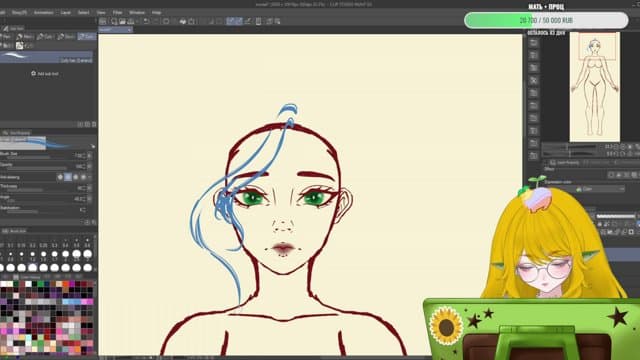The height and width of the screenshot is (360, 640).
Task: Select anti-aliasing None option
Action: 60,177
